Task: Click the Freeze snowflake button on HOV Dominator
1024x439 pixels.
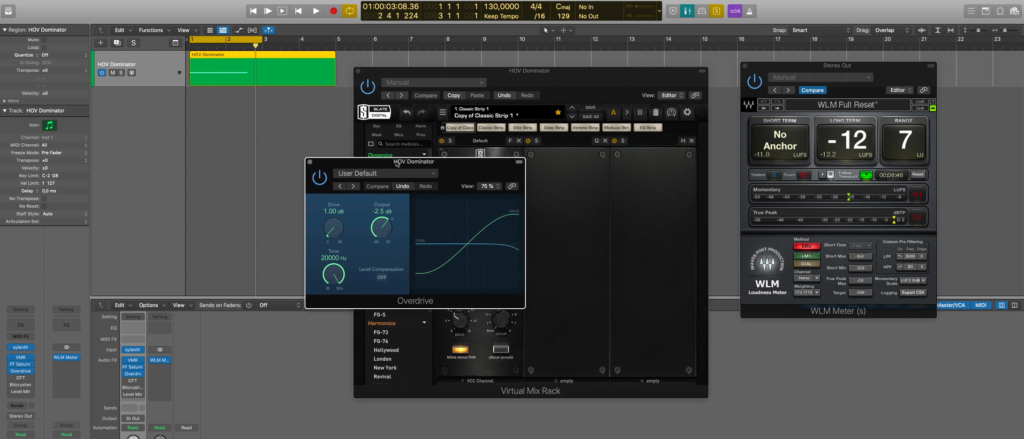Action: [x=131, y=73]
